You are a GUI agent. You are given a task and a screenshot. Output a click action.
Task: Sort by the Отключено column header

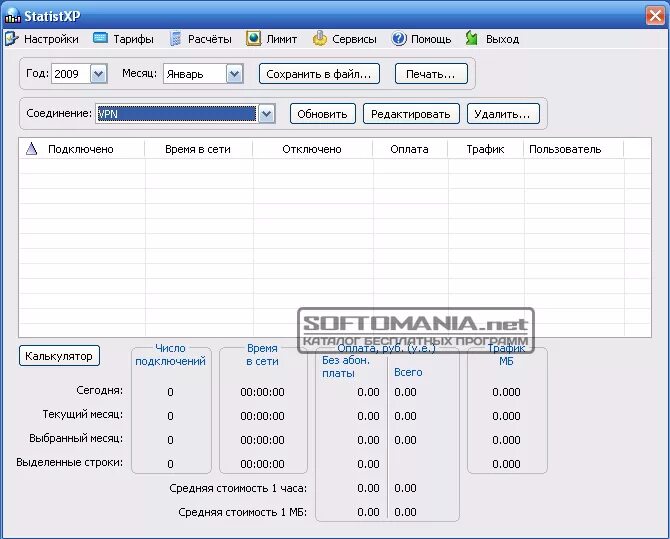pos(312,149)
